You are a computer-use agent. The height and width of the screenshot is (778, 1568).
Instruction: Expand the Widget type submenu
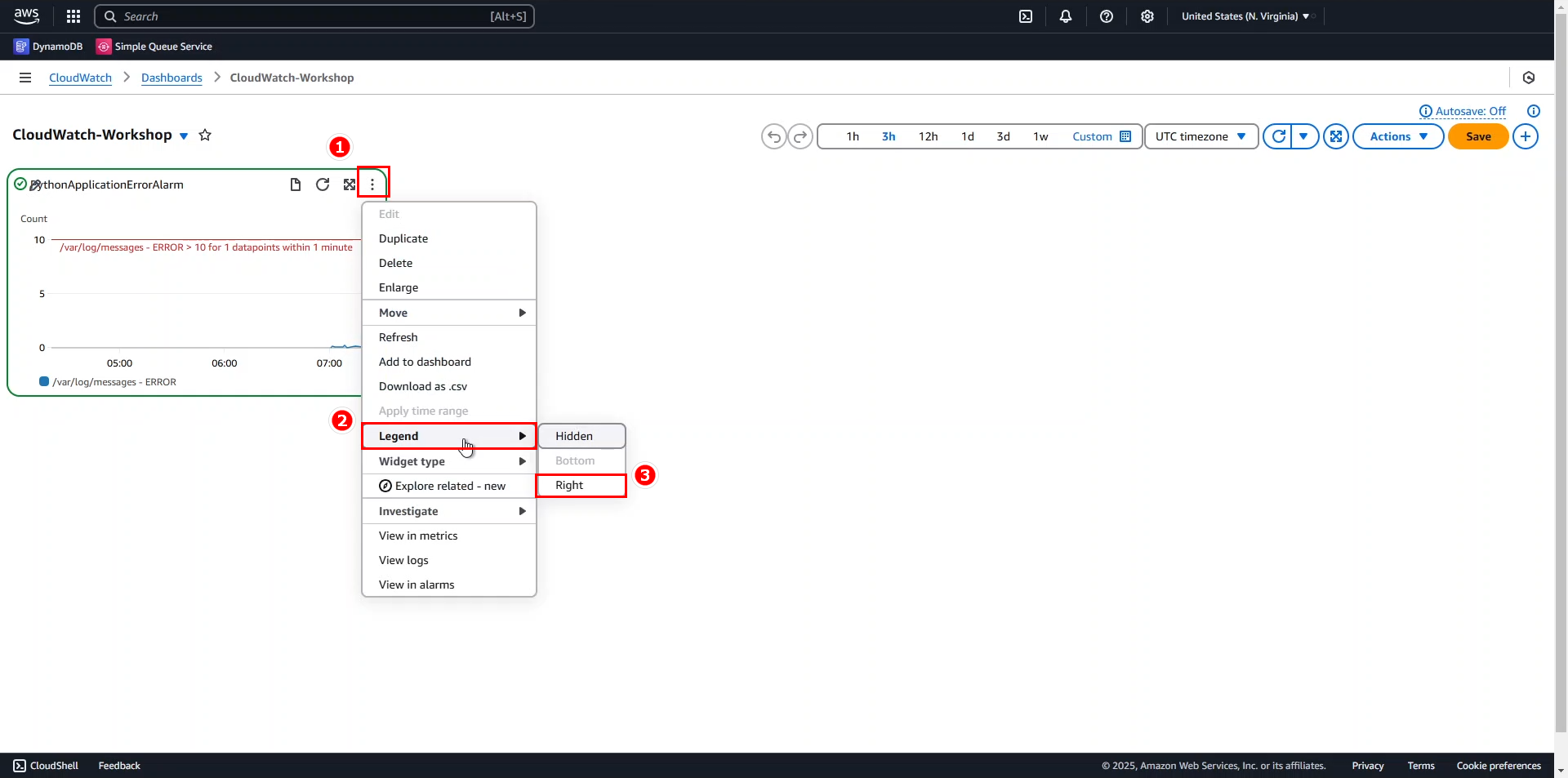click(449, 461)
